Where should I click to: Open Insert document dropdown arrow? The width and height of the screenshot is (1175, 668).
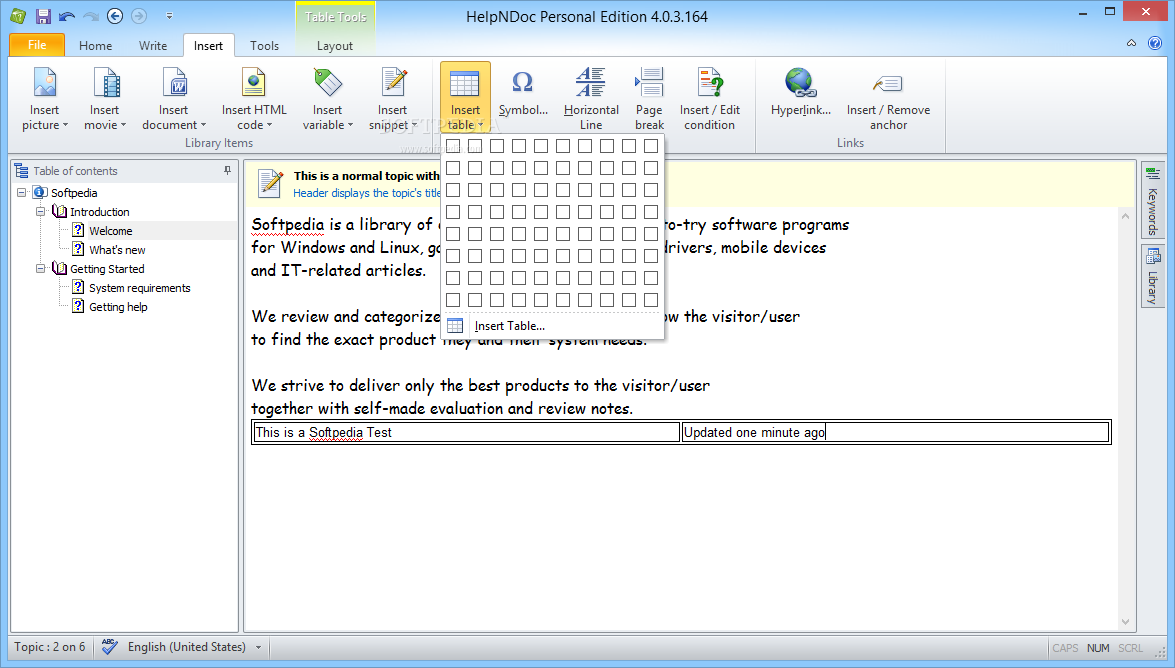203,125
